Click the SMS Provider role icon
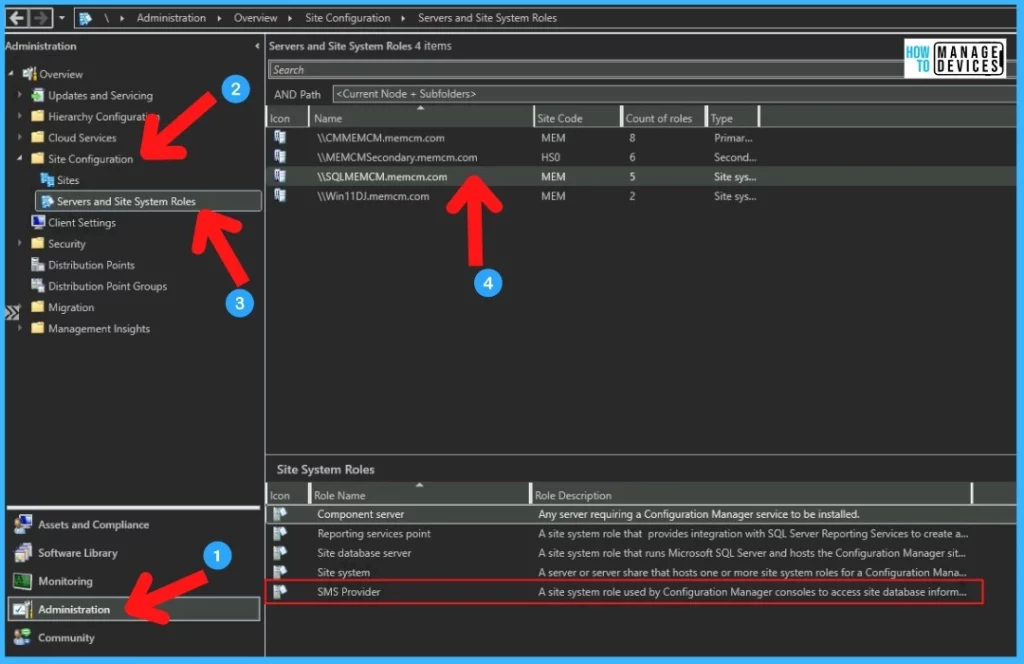The image size is (1024, 664). click(x=280, y=592)
